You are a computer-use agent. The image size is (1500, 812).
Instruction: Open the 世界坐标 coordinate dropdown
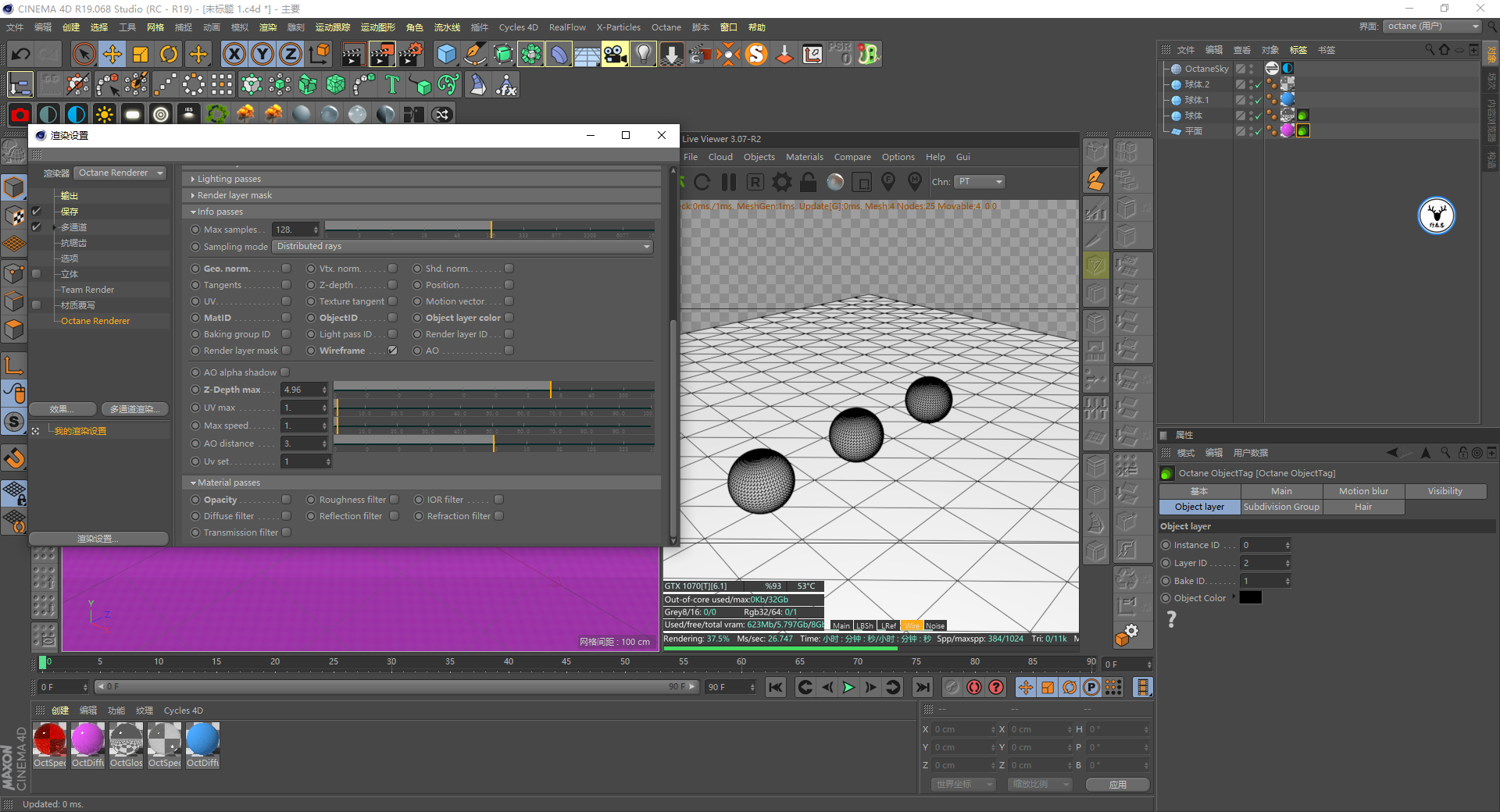point(963,784)
